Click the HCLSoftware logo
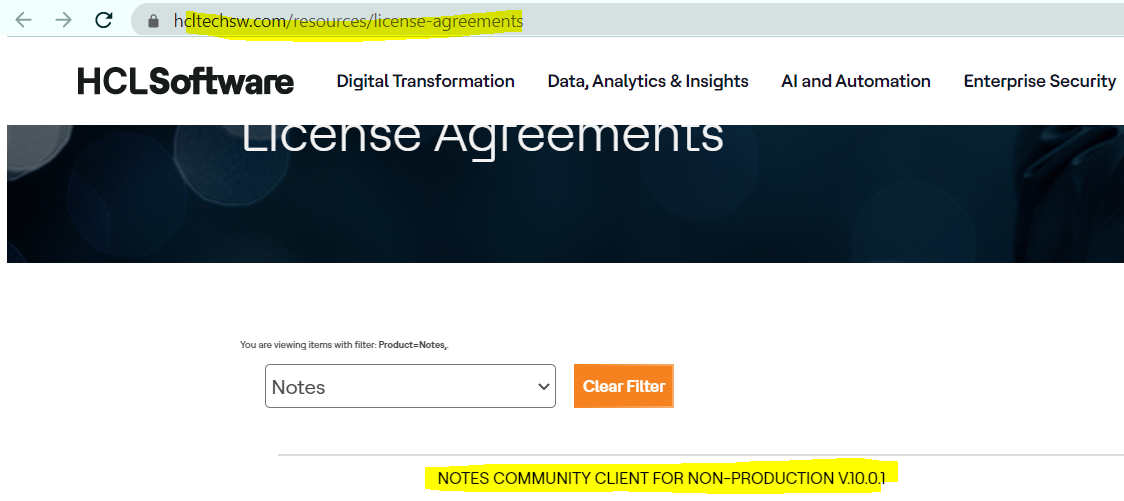Screen dimensions: 1124x501 click(x=185, y=82)
